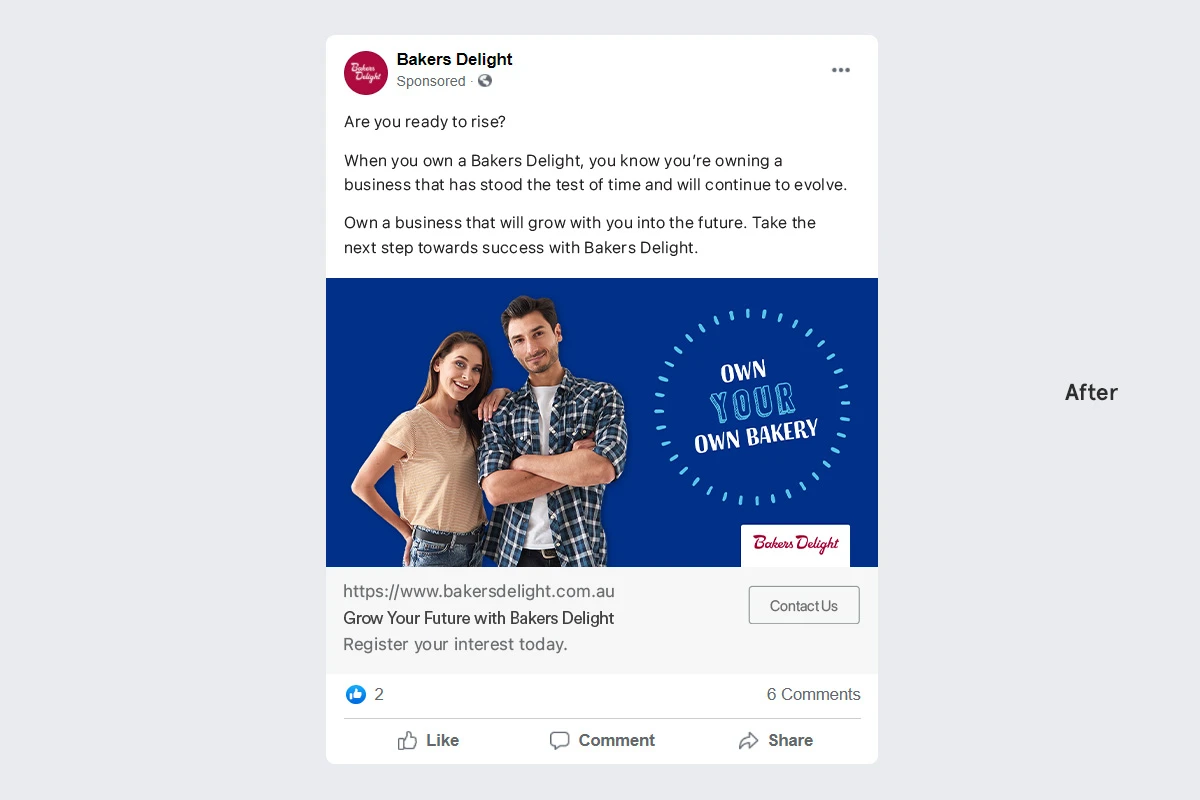Open the 6 Comments link
Image resolution: width=1200 pixels, height=800 pixels.
click(814, 694)
